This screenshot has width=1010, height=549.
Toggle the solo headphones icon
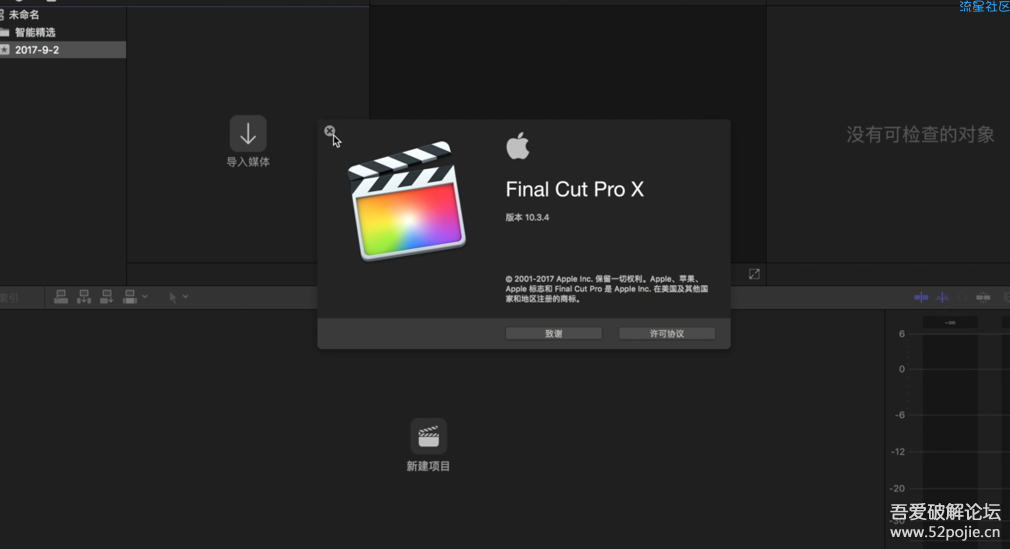tap(962, 297)
